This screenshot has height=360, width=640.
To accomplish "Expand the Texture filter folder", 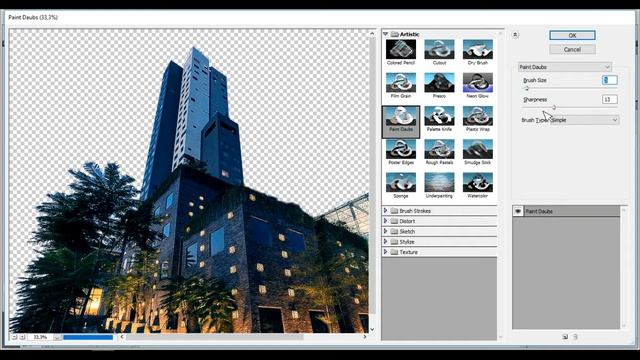I will point(386,252).
